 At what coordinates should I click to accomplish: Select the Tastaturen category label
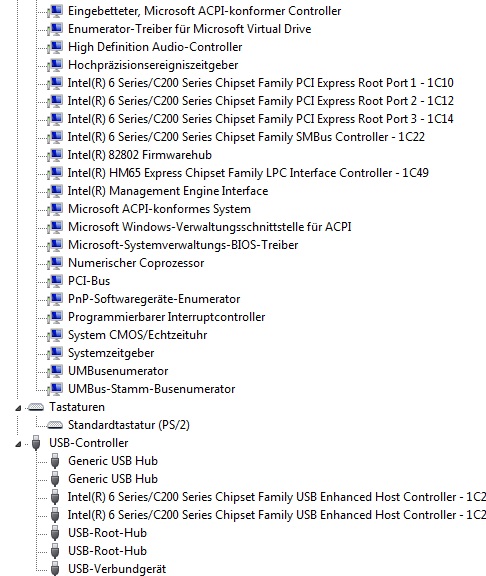point(77,407)
